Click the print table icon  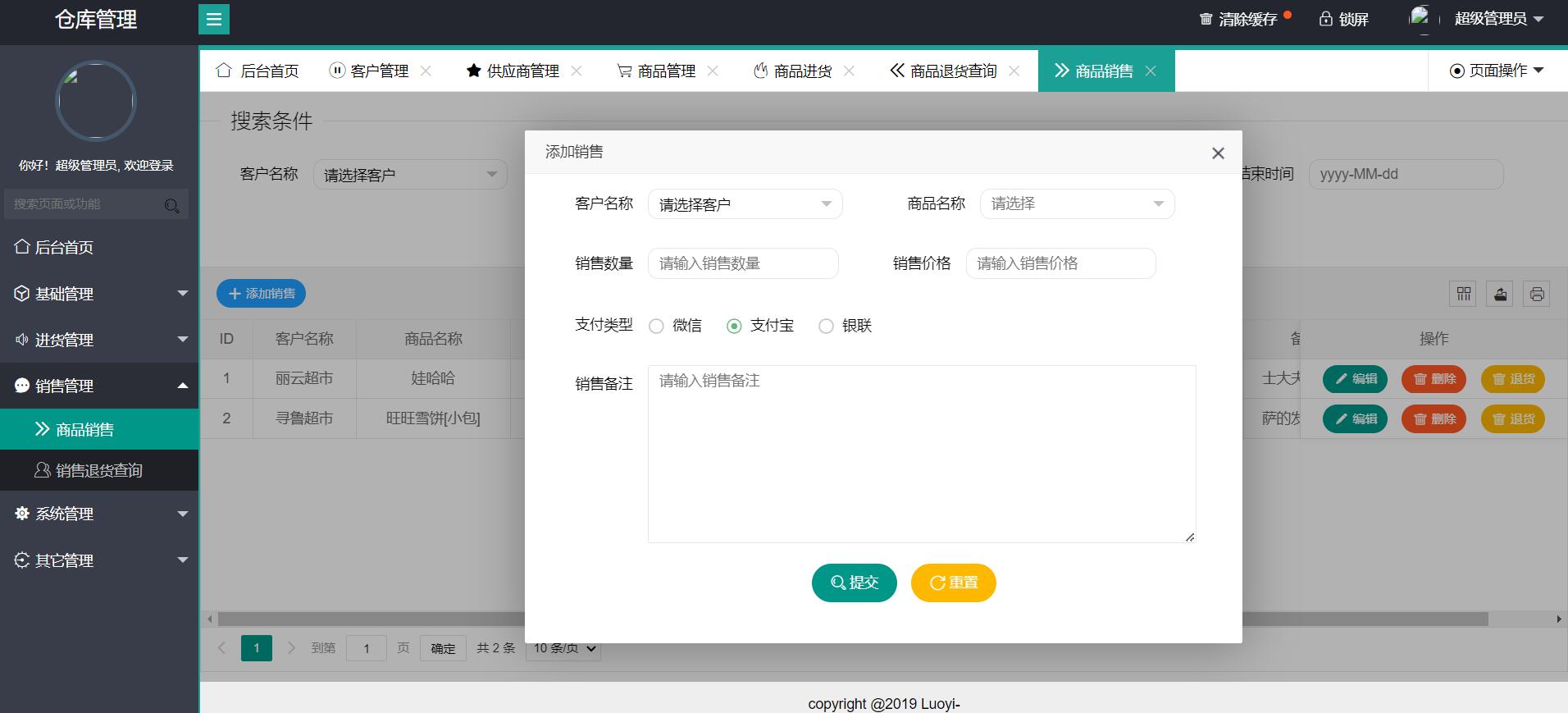(1537, 294)
